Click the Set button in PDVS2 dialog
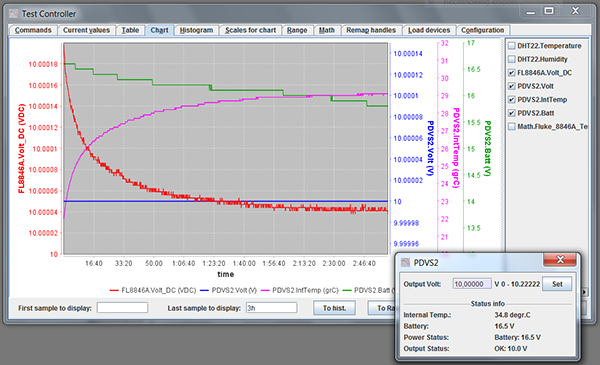The width and height of the screenshot is (600, 365). [557, 284]
